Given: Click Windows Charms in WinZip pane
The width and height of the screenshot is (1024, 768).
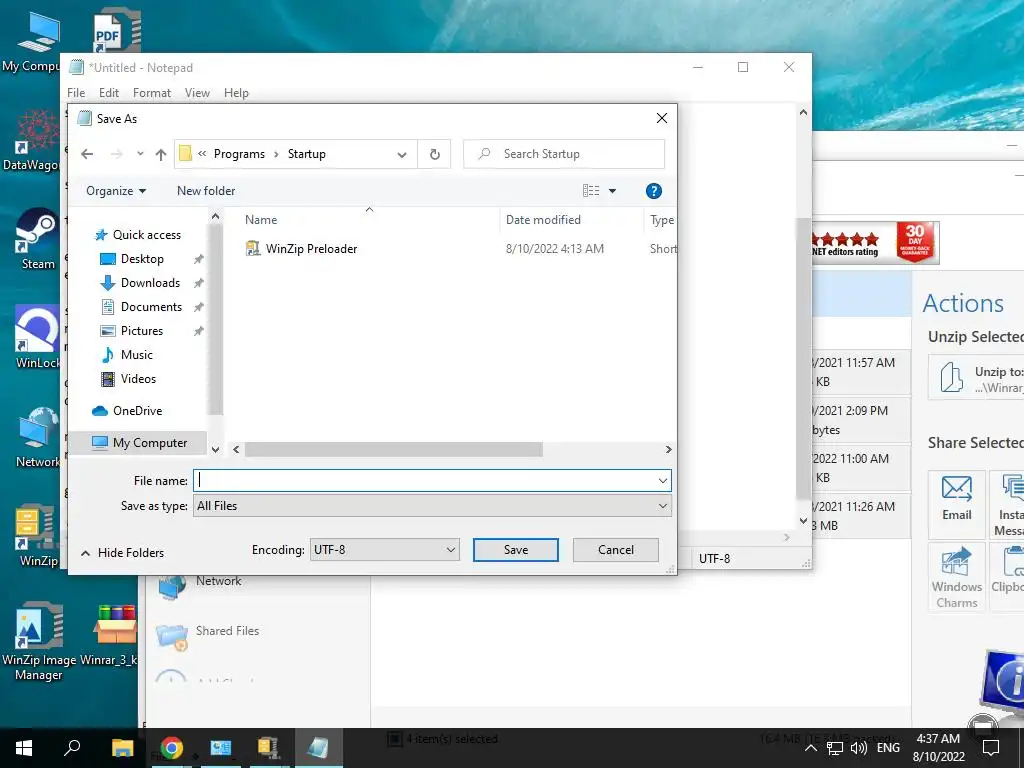Looking at the screenshot, I should (957, 577).
